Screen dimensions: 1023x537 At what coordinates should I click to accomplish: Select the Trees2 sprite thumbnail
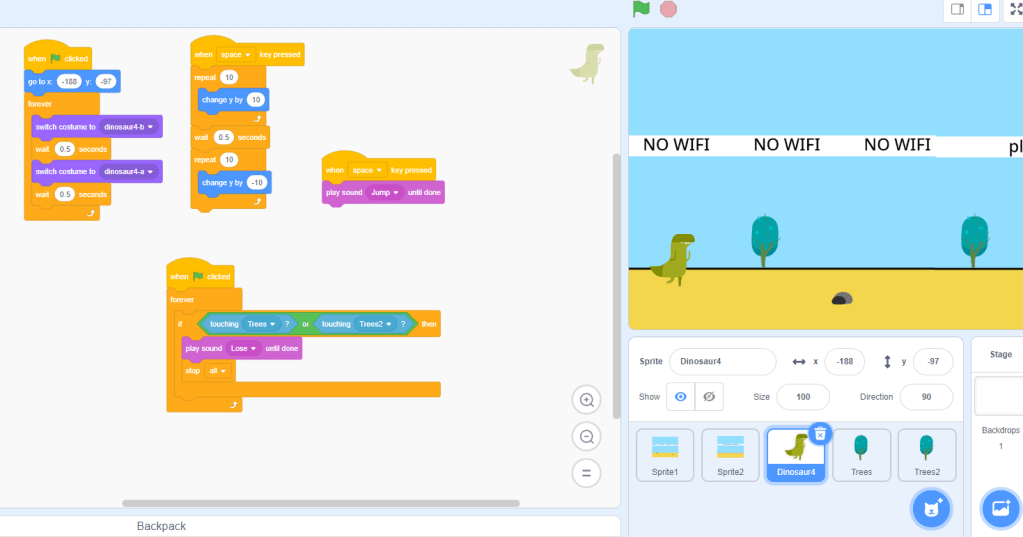click(926, 455)
